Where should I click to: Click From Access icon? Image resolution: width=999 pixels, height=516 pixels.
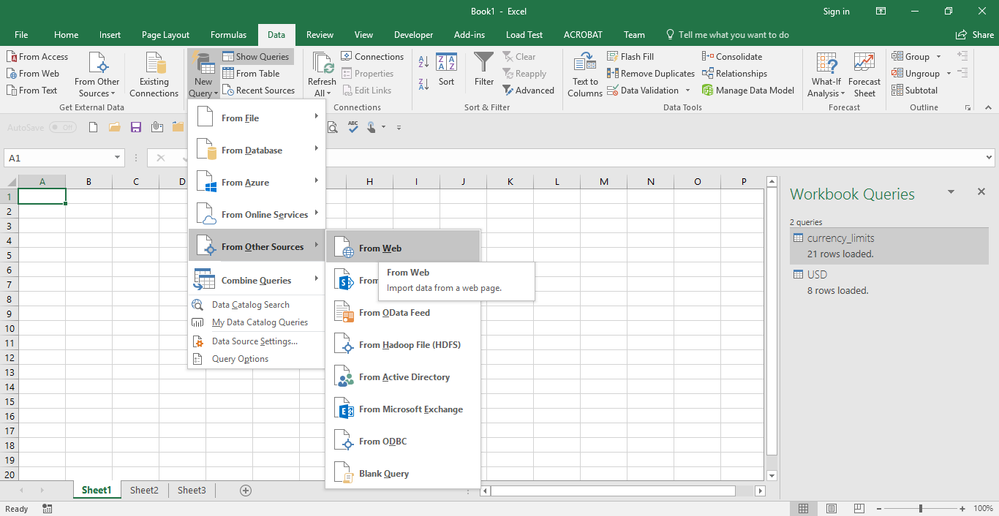coord(11,57)
